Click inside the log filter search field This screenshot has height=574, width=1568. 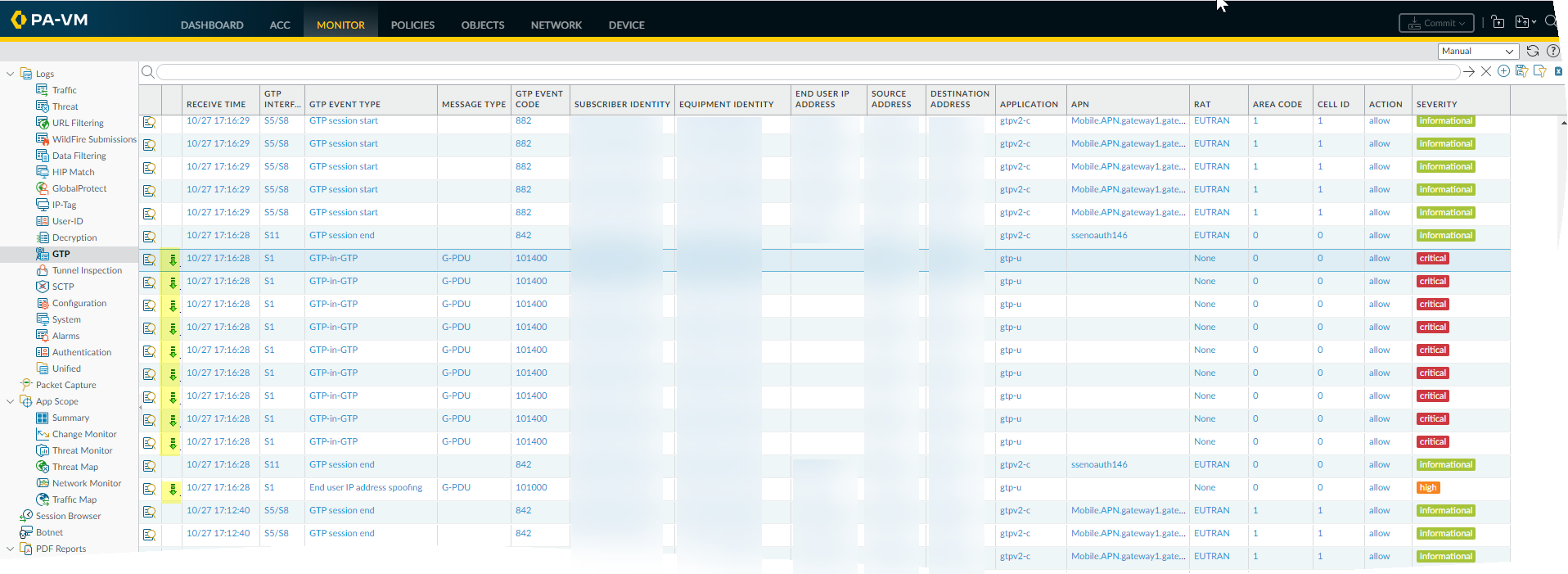click(x=806, y=72)
